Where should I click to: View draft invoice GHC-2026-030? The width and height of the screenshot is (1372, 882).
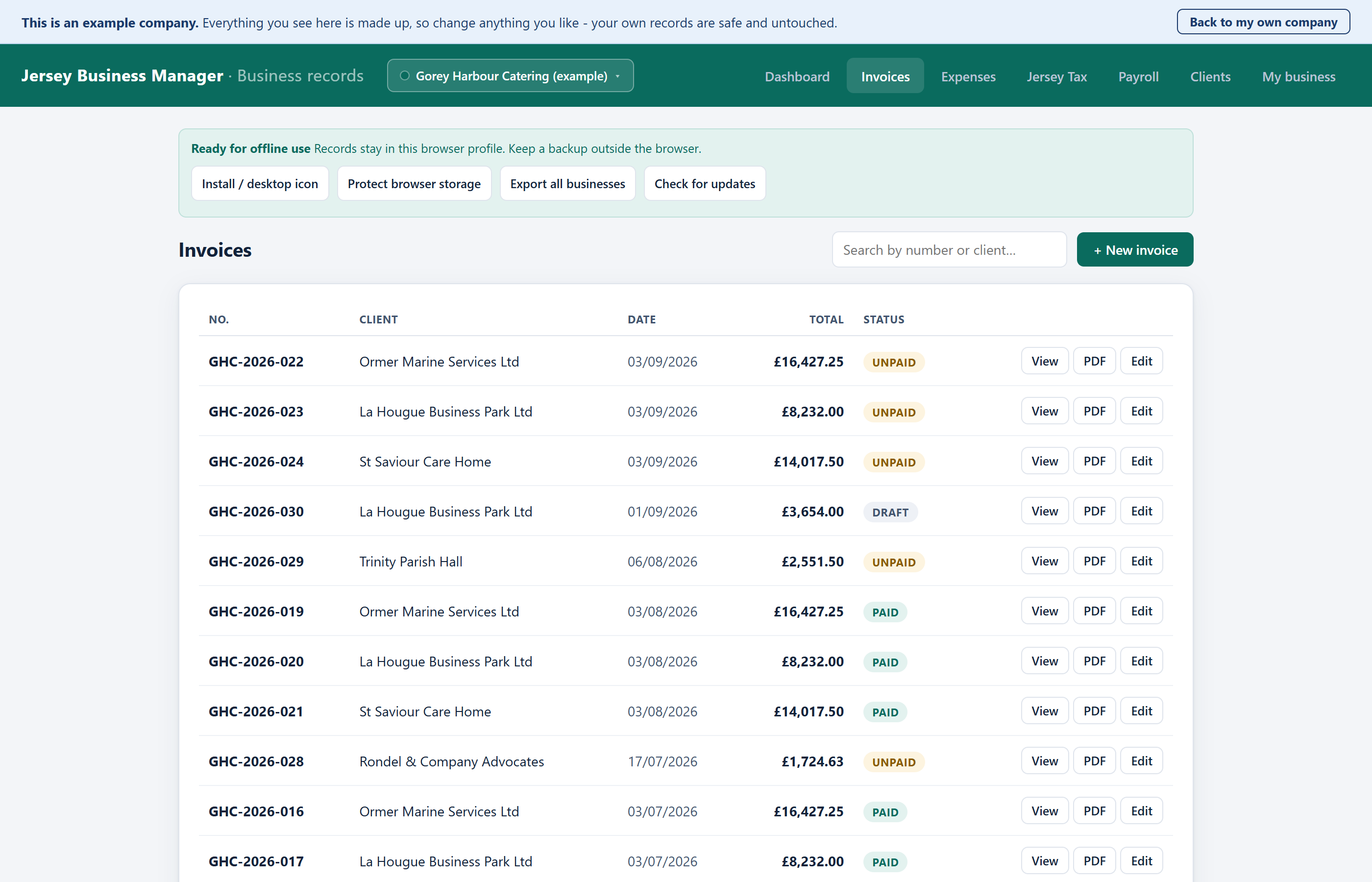(x=1045, y=510)
